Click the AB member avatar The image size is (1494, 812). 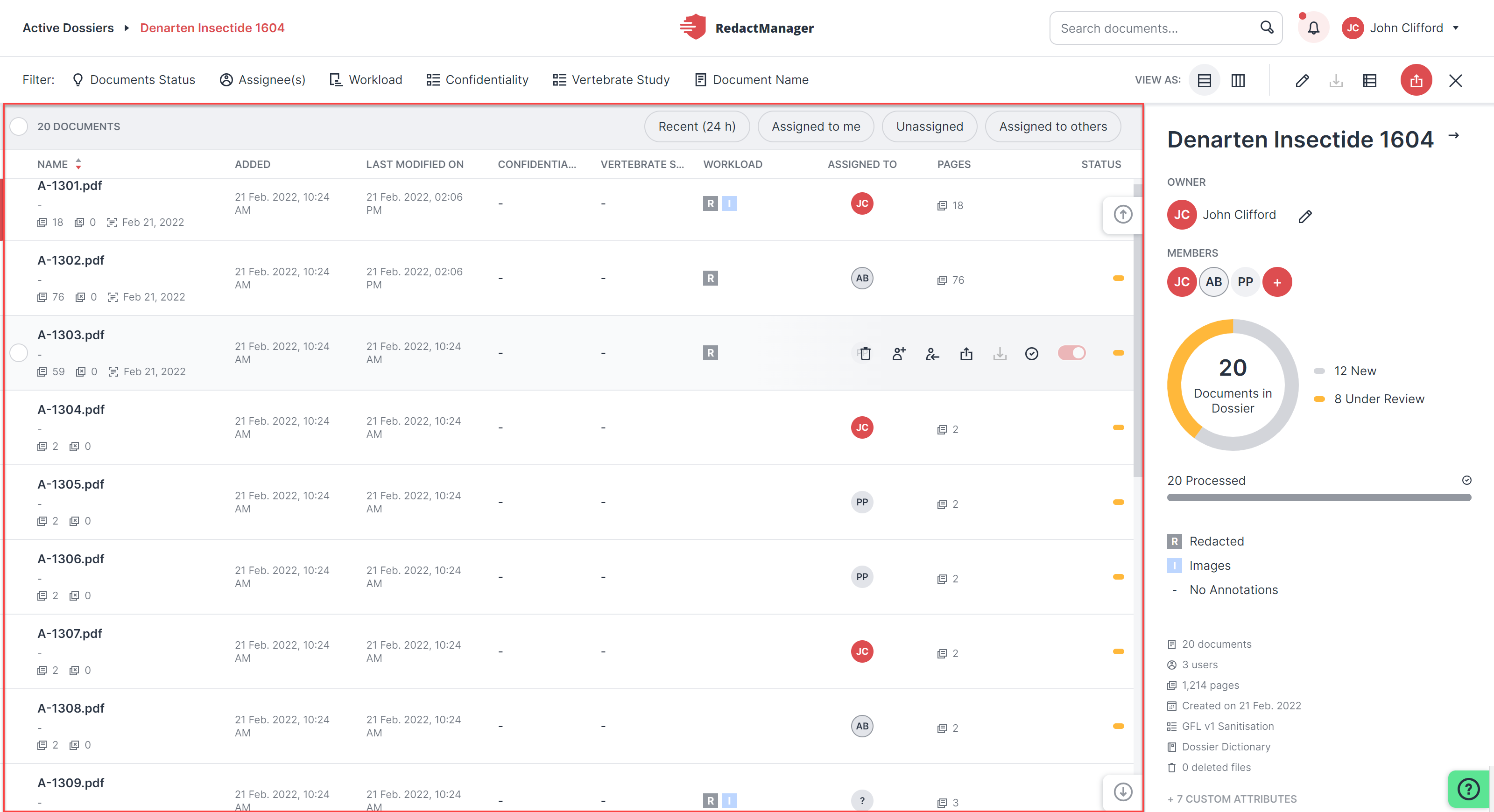click(1213, 282)
